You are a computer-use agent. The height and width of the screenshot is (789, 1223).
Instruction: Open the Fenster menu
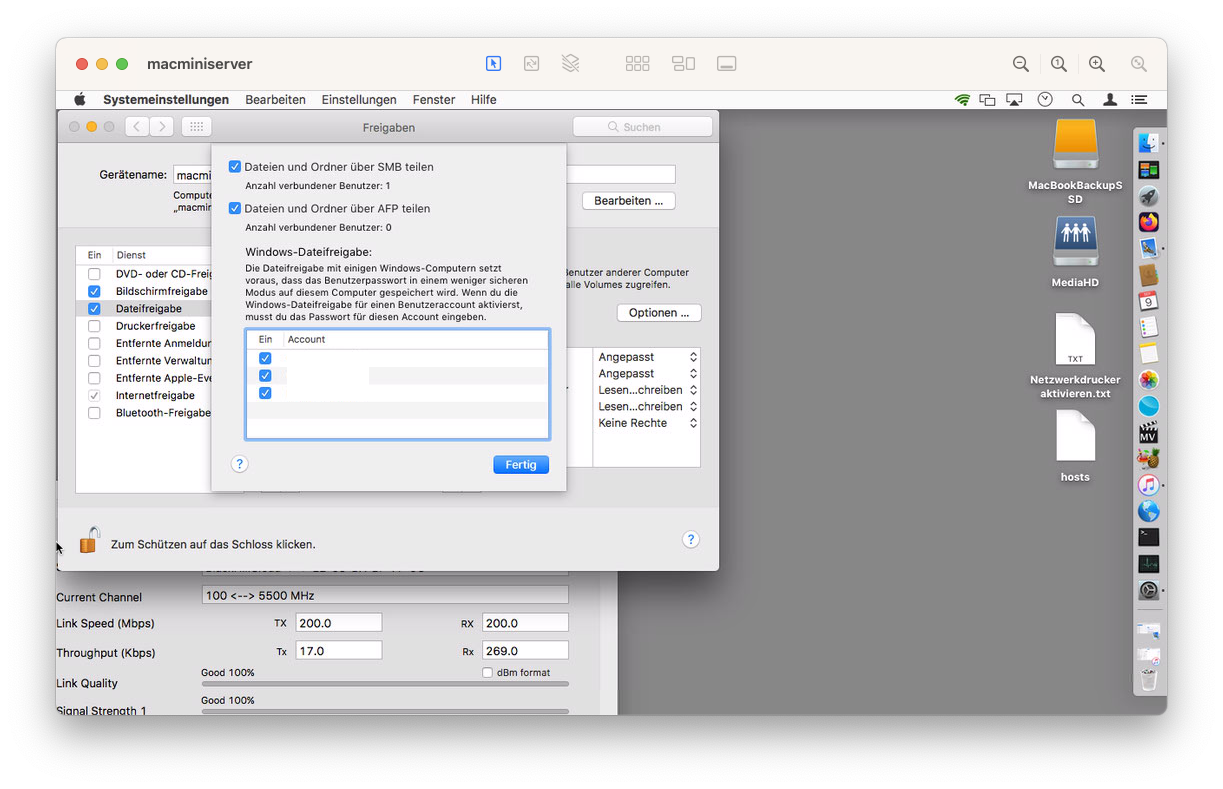(x=433, y=100)
